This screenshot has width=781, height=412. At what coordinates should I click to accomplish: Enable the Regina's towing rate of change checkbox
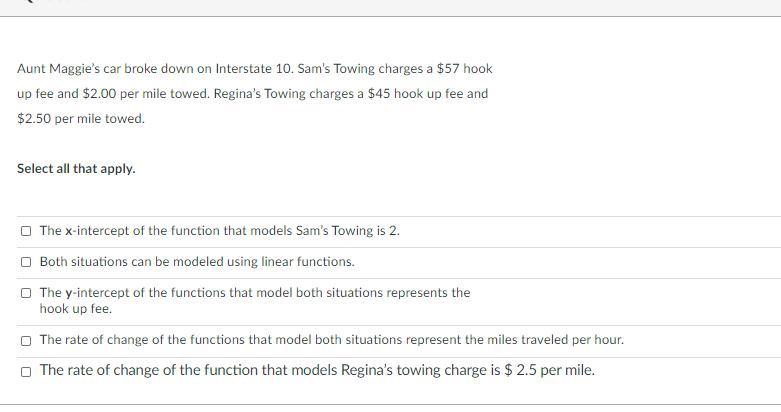(x=26, y=372)
